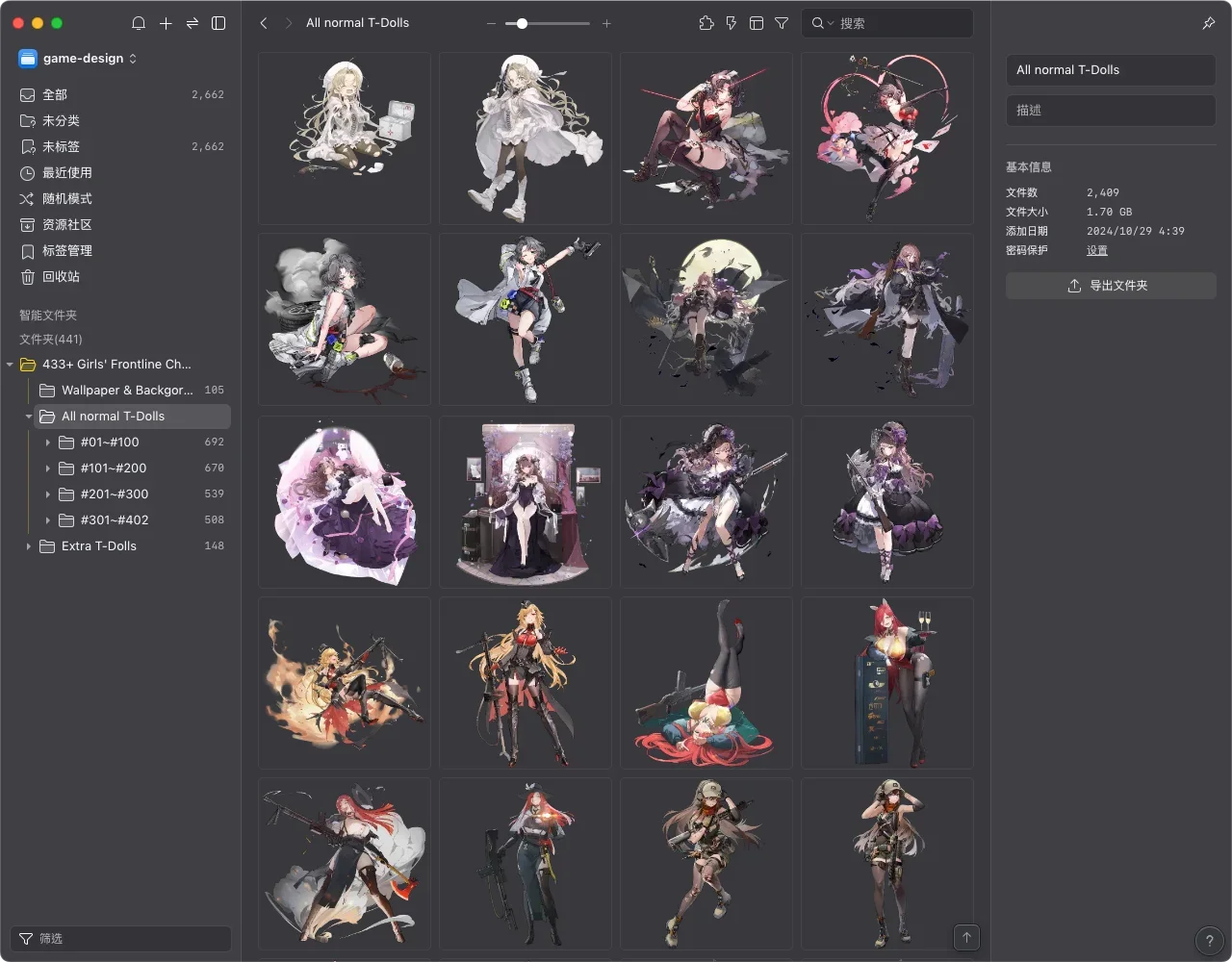Open the filter funnel icon in the toolbar
The height and width of the screenshot is (962, 1232).
point(782,23)
